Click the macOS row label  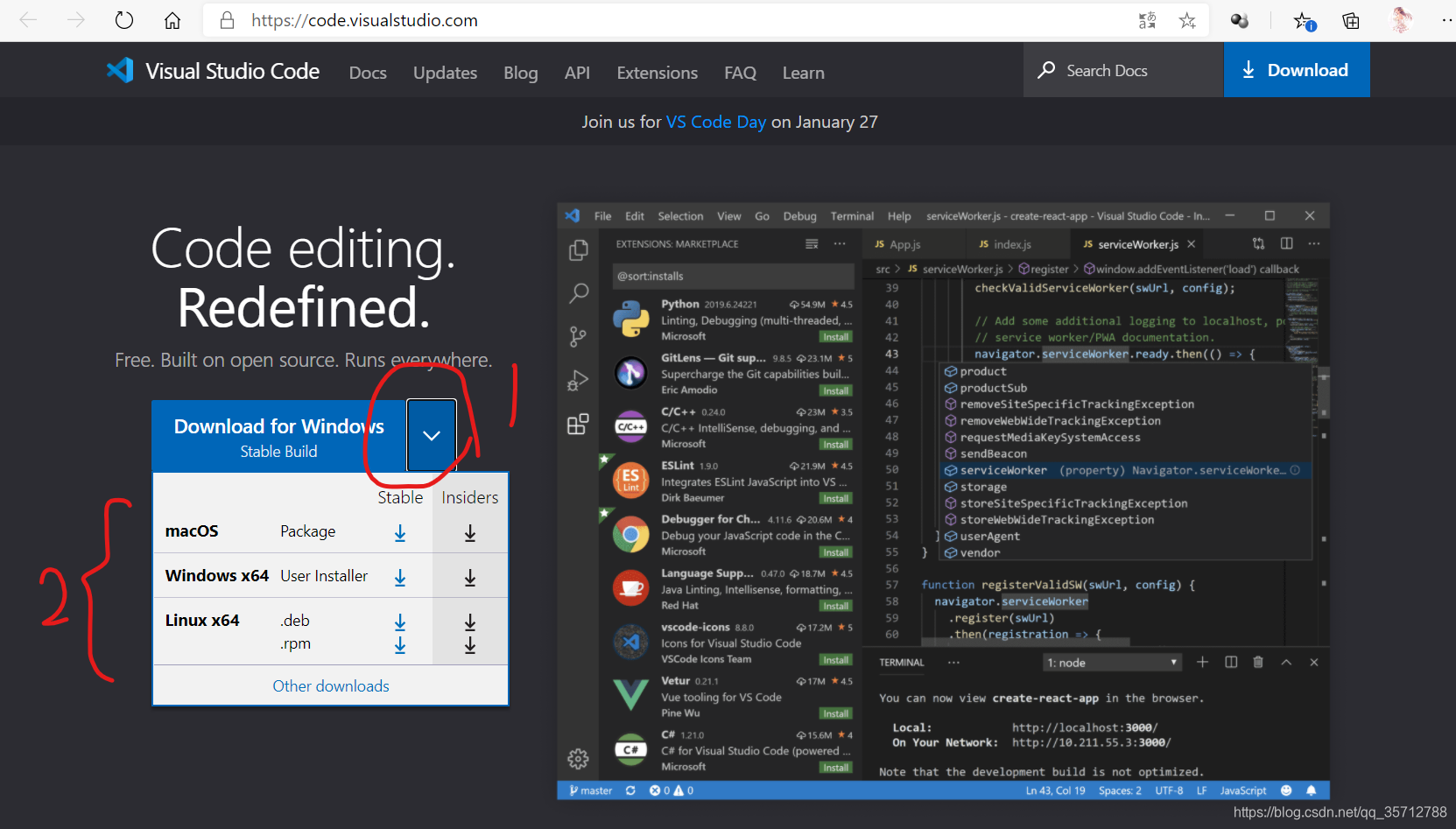[192, 531]
